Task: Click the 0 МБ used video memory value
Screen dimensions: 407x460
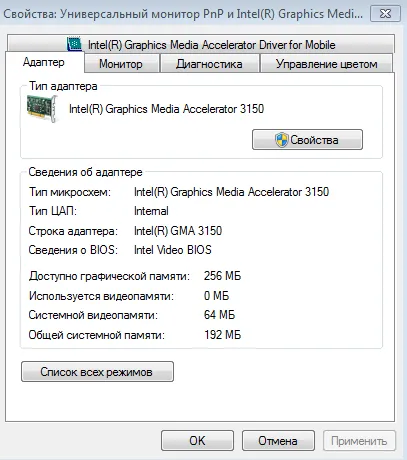Action: (216, 296)
